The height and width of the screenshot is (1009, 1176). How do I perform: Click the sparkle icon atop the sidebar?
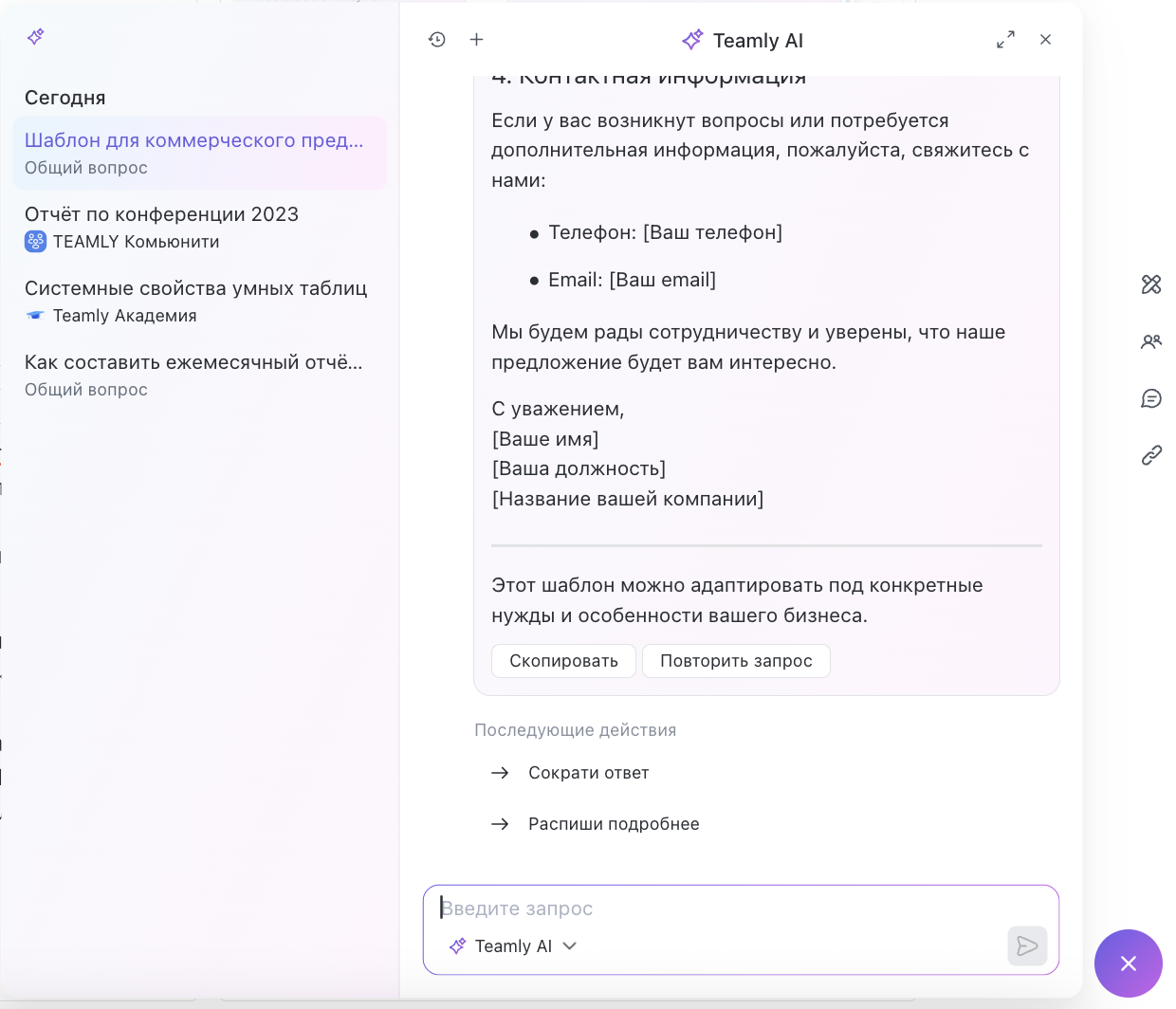tap(36, 37)
